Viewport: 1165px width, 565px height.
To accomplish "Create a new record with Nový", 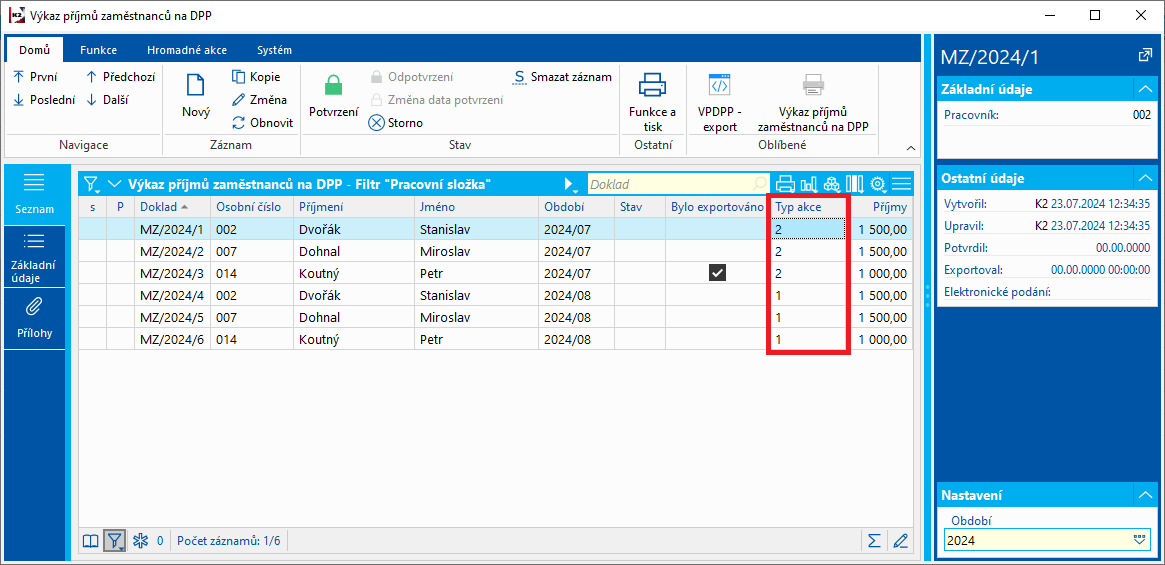I will pyautogui.click(x=195, y=94).
